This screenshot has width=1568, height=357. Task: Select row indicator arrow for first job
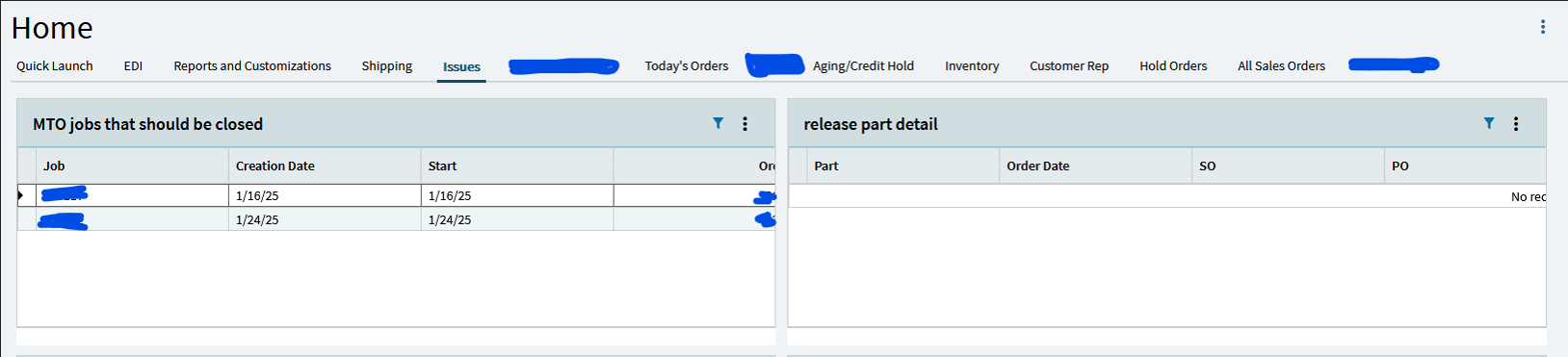(21, 195)
